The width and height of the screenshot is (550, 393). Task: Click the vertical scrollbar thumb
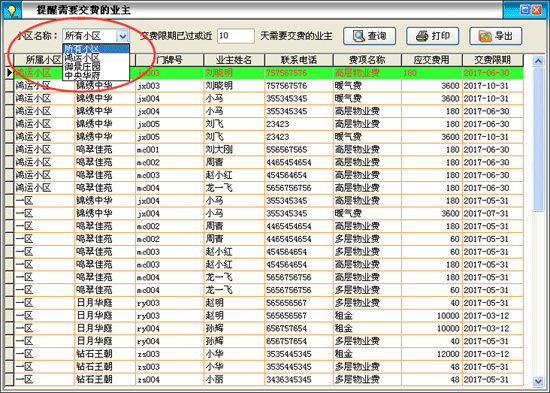pos(538,140)
